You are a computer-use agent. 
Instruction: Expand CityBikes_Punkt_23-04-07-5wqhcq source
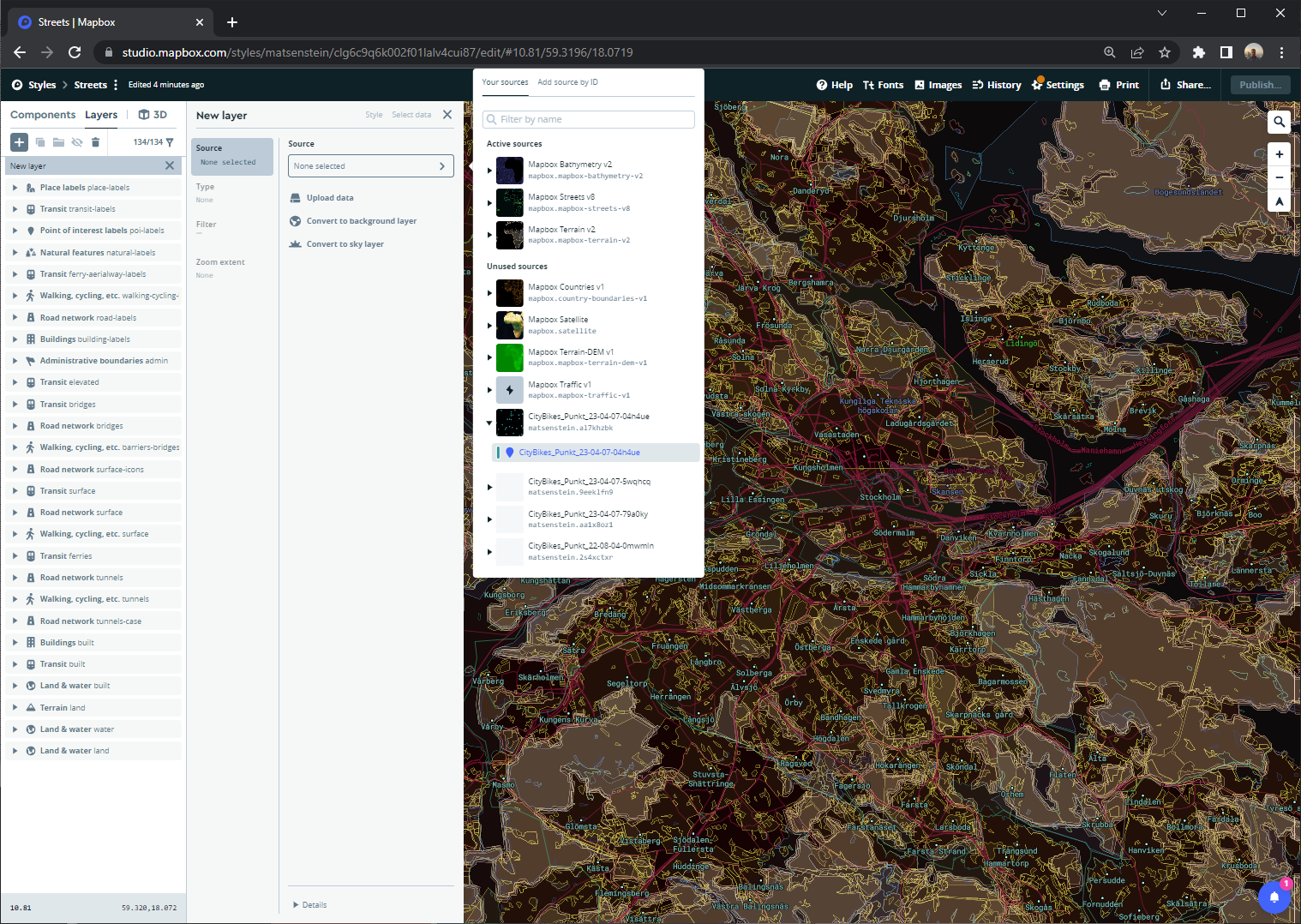pyautogui.click(x=489, y=487)
